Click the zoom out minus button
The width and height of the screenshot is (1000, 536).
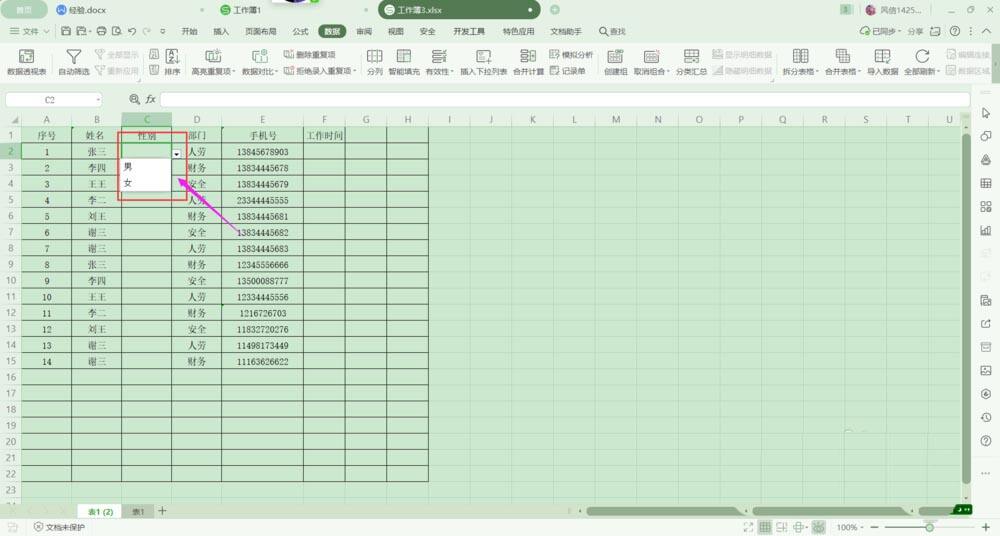click(874, 527)
